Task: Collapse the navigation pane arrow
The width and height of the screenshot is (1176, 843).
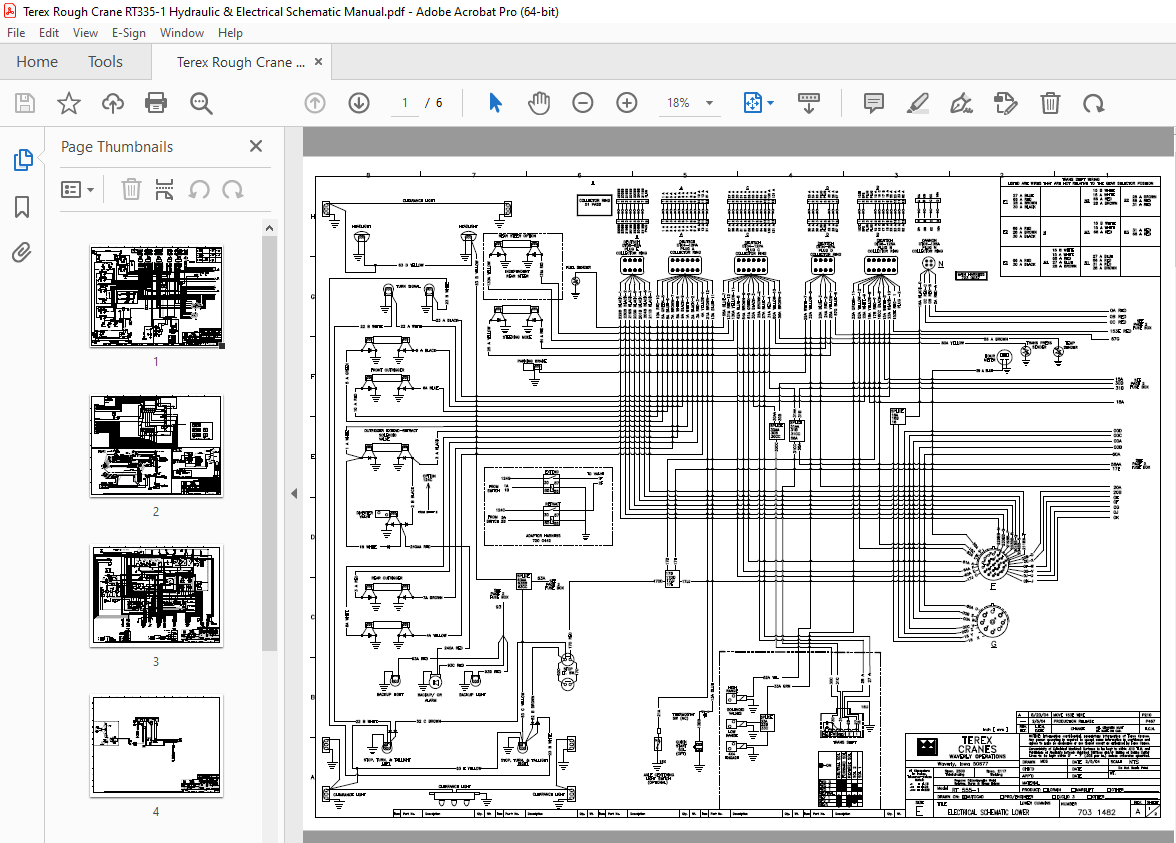Action: coord(294,494)
